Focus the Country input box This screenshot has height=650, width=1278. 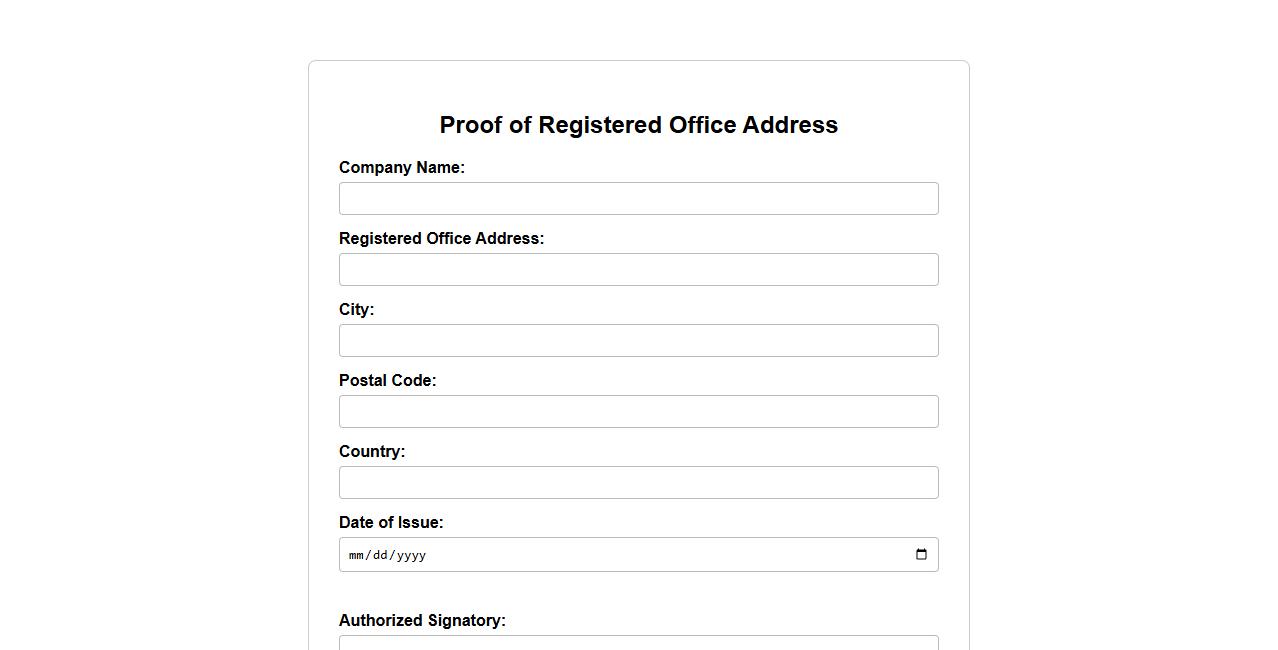[x=638, y=483]
